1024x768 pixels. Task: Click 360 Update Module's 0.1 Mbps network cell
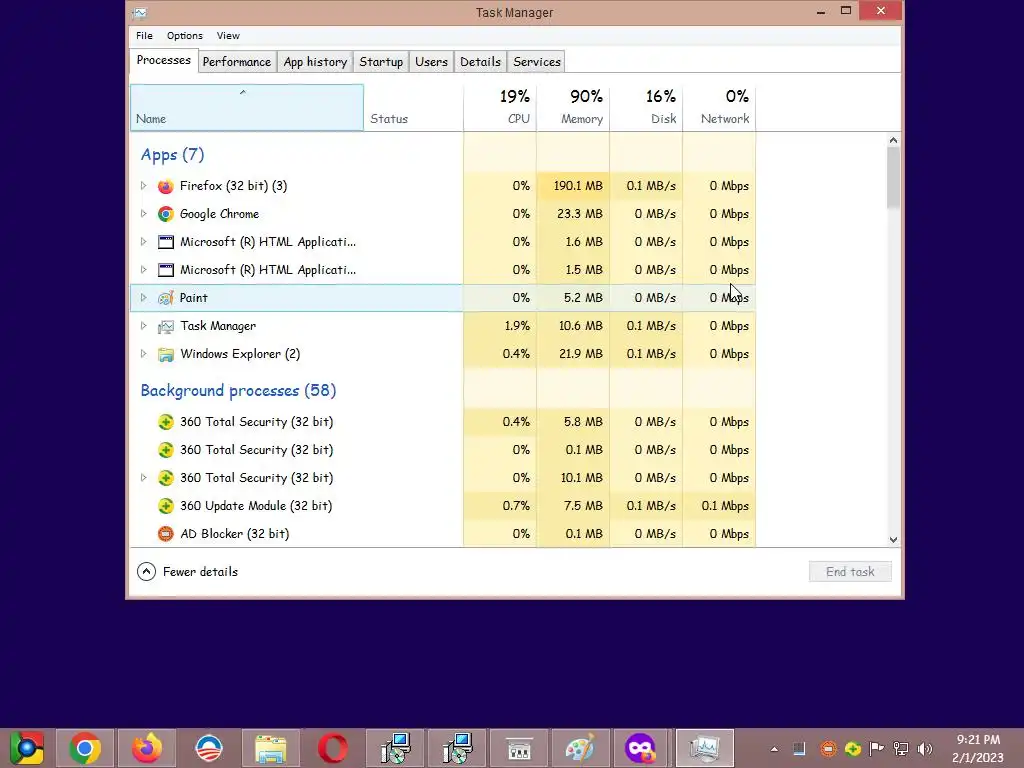click(720, 506)
